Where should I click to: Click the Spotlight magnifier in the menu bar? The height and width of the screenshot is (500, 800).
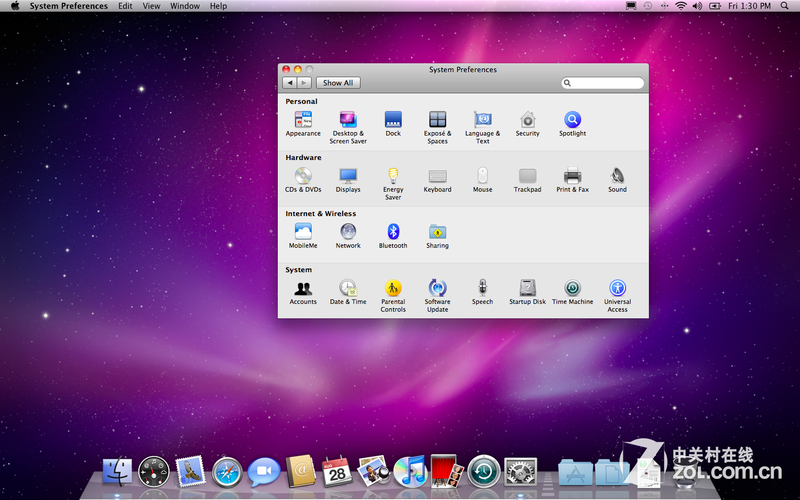pyautogui.click(x=784, y=6)
